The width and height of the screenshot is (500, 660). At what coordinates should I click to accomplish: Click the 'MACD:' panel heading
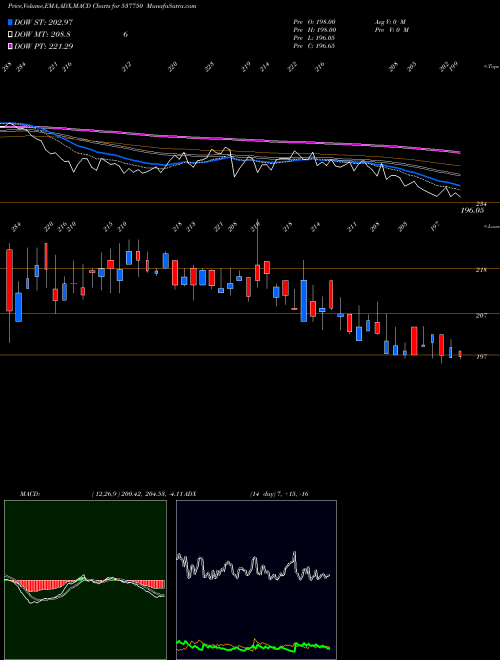click(x=30, y=494)
